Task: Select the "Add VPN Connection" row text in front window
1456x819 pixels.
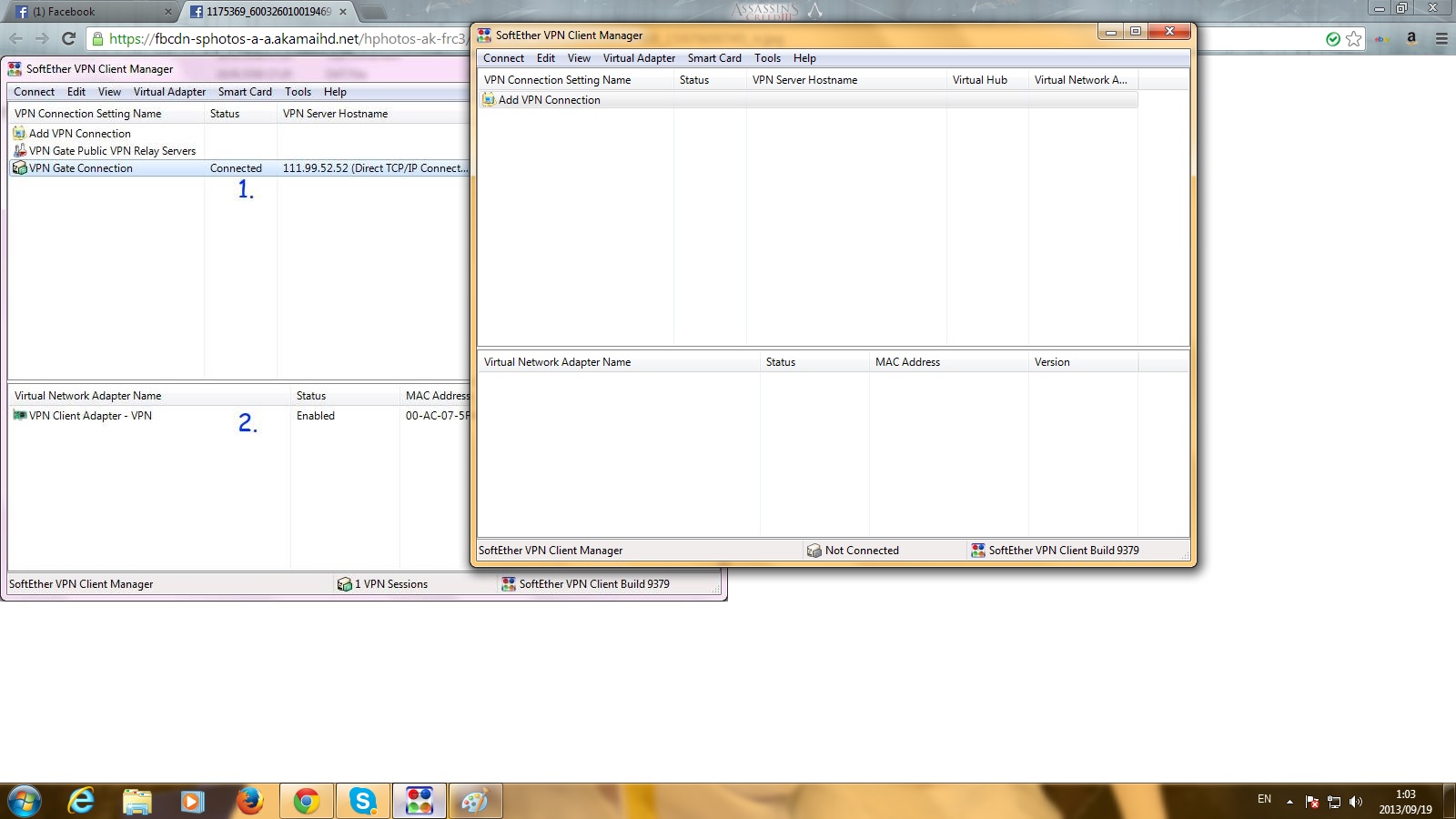Action: [550, 100]
